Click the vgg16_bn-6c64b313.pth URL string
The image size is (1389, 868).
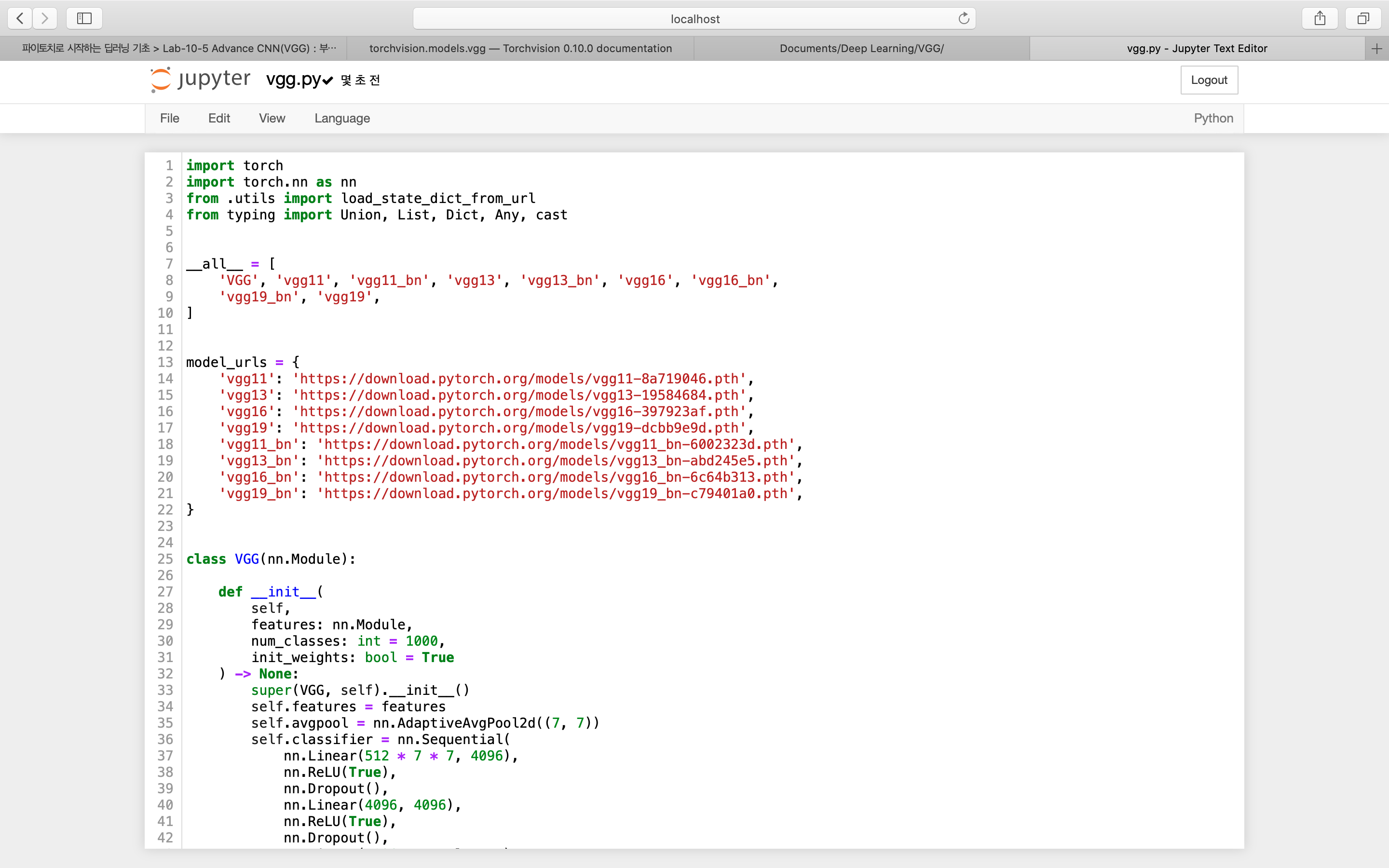556,477
